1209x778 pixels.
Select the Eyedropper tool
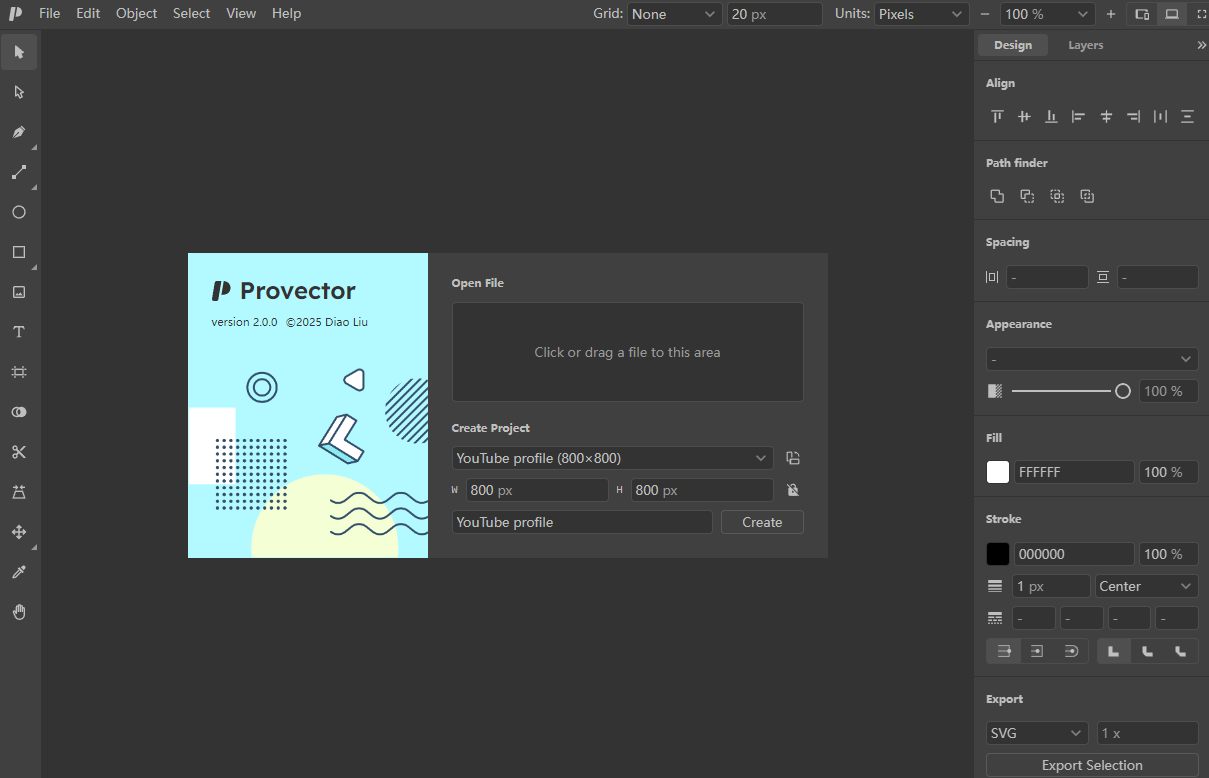(x=19, y=572)
